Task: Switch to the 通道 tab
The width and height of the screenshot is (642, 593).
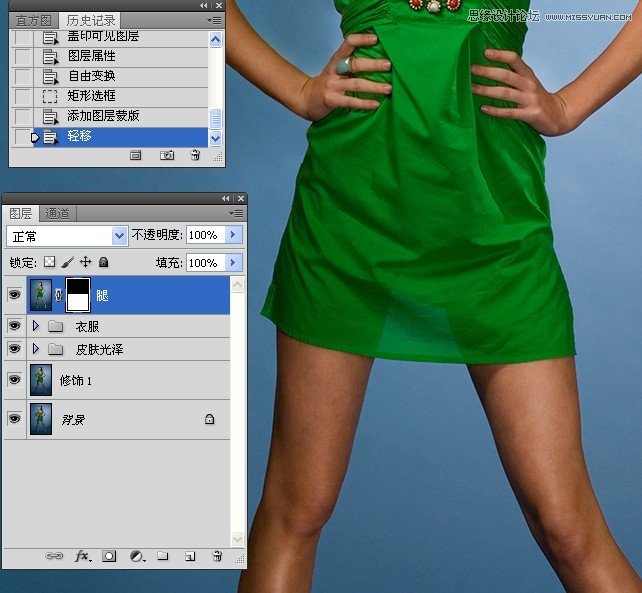Action: click(57, 214)
